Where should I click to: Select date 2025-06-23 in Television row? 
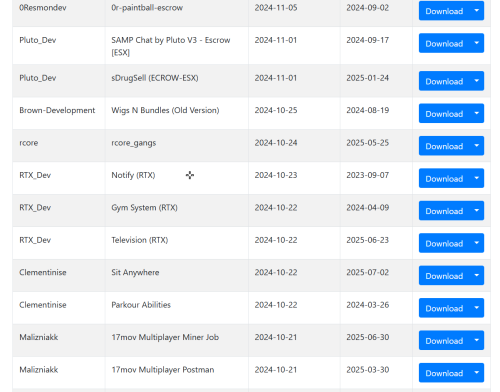point(368,240)
